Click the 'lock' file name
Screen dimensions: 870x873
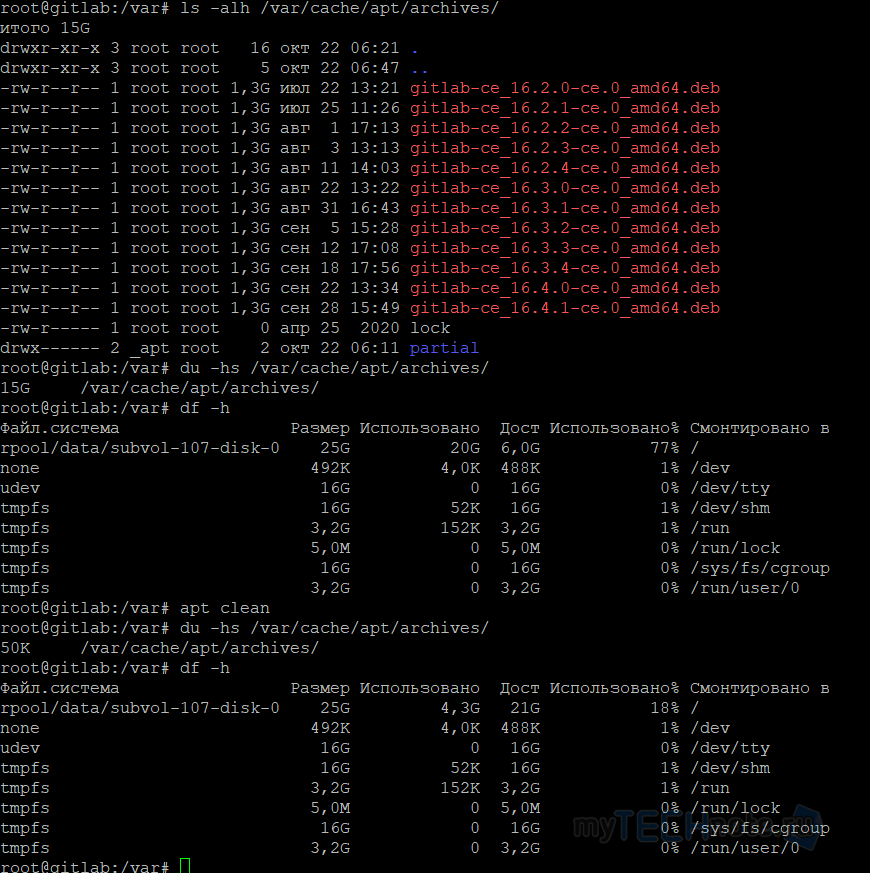click(430, 328)
